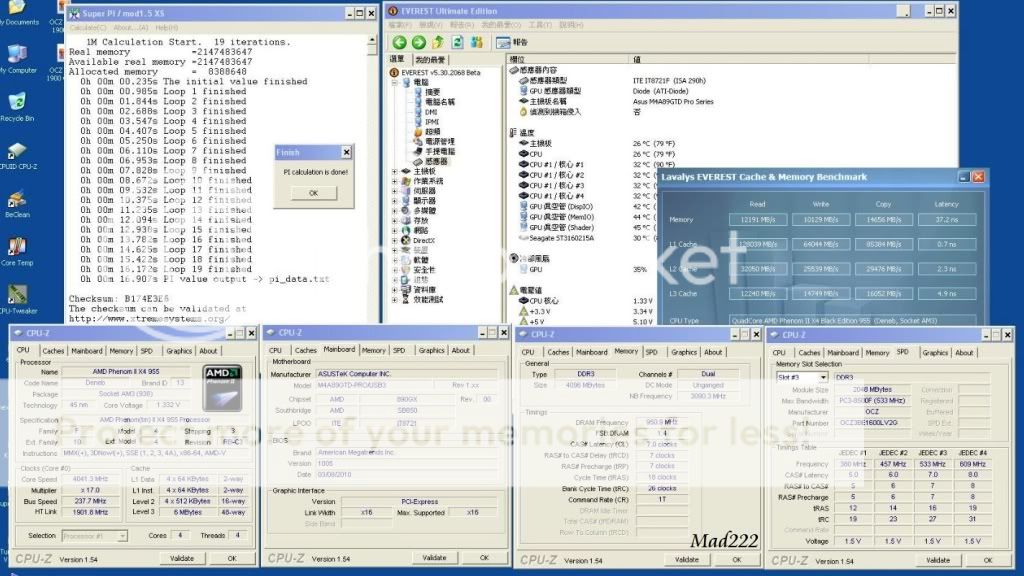Select the 電源管理 power management icon in EVEREST tree

[x=419, y=141]
